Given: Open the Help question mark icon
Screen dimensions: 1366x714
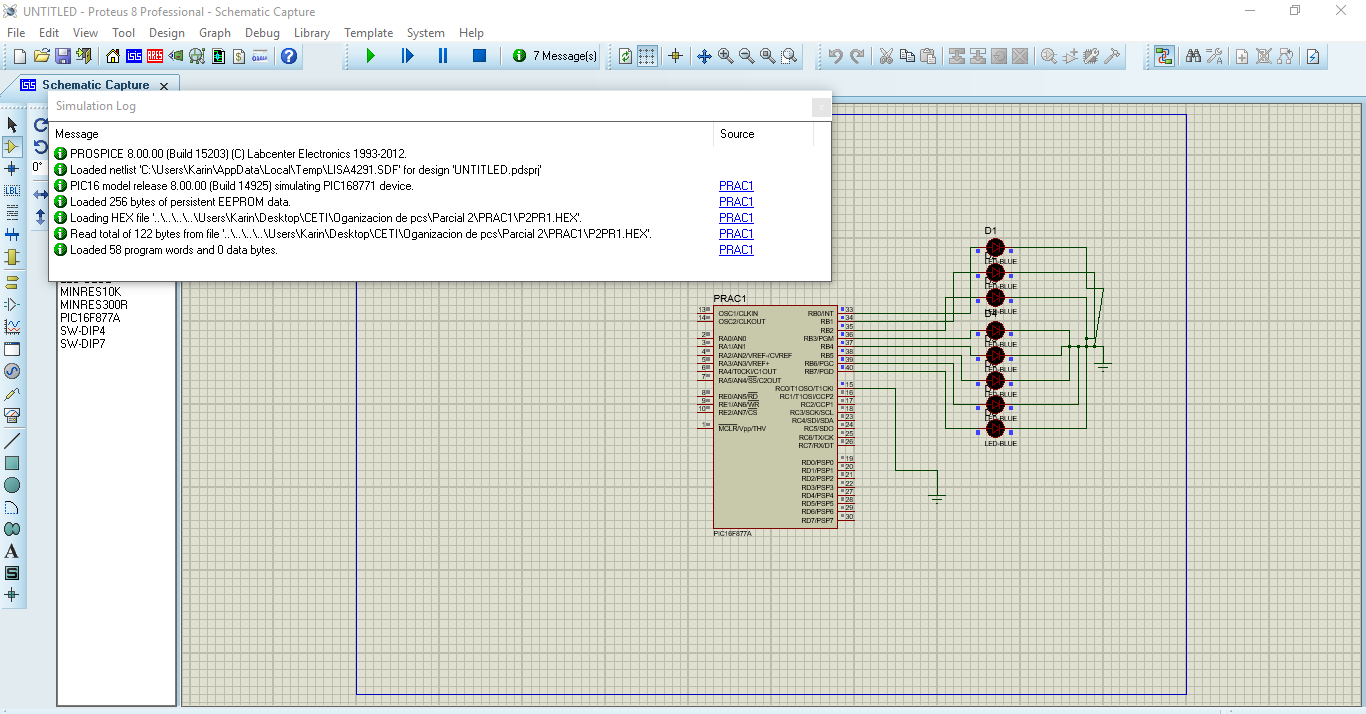Looking at the screenshot, I should (288, 56).
